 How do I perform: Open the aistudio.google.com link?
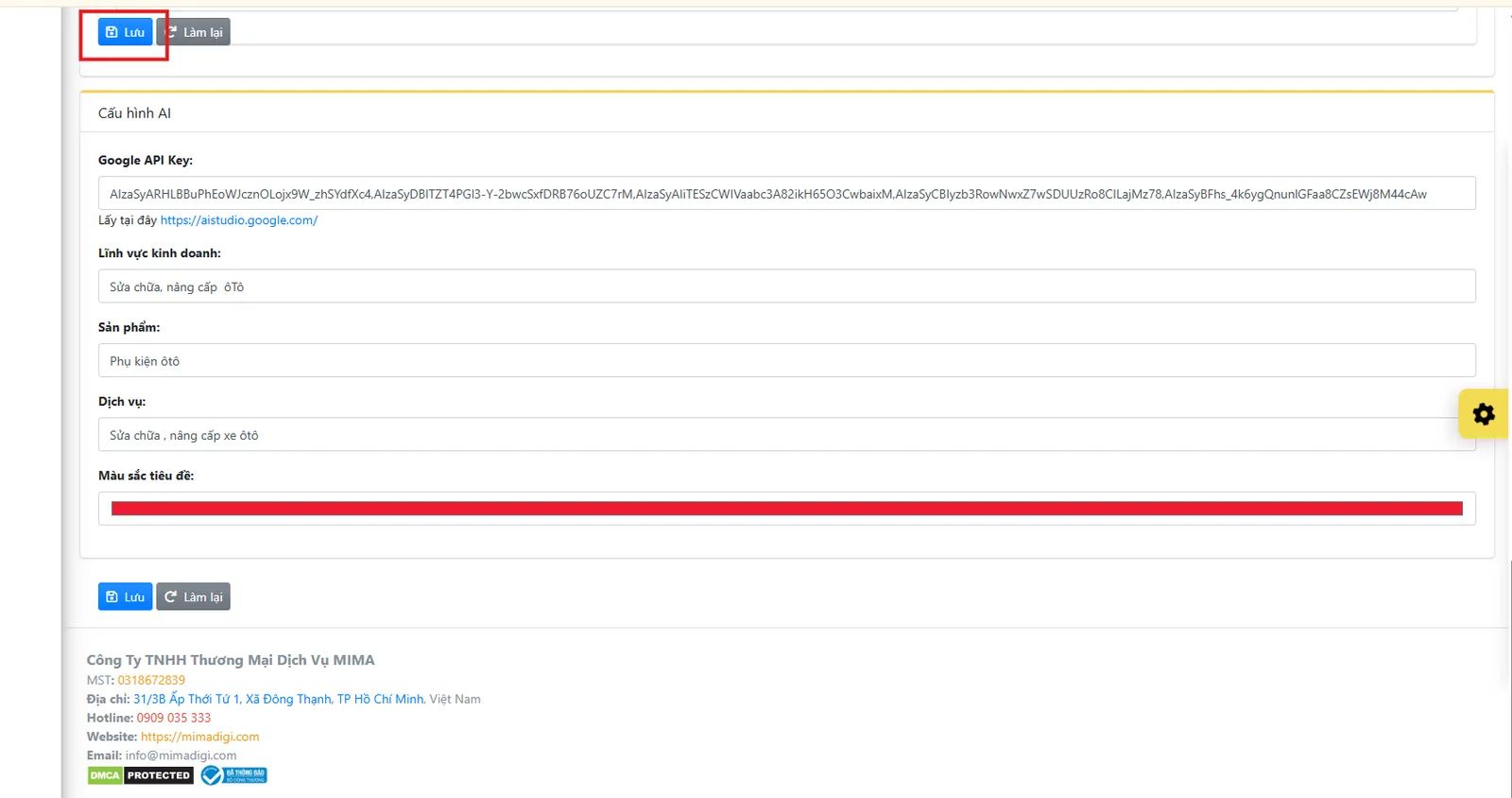[239, 220]
